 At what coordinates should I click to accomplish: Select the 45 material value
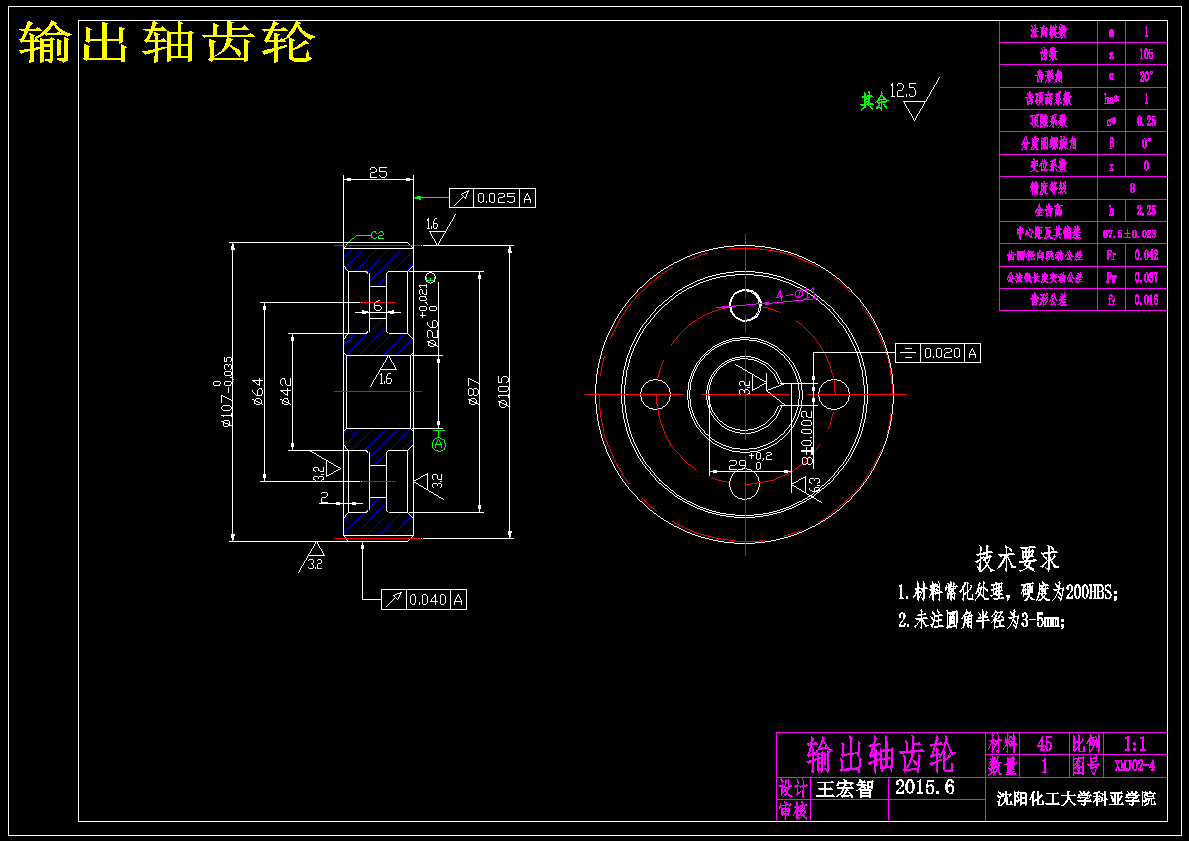(1044, 744)
